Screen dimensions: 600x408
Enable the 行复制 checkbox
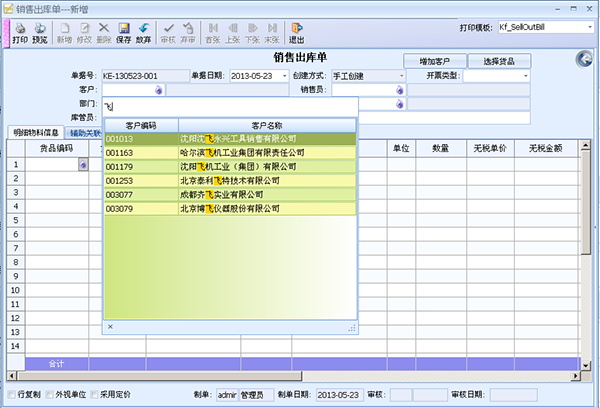click(12, 395)
